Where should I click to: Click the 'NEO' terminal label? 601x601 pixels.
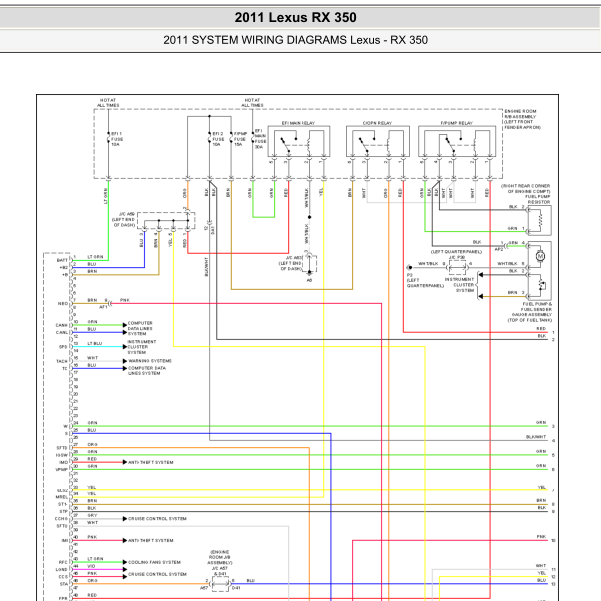point(63,304)
